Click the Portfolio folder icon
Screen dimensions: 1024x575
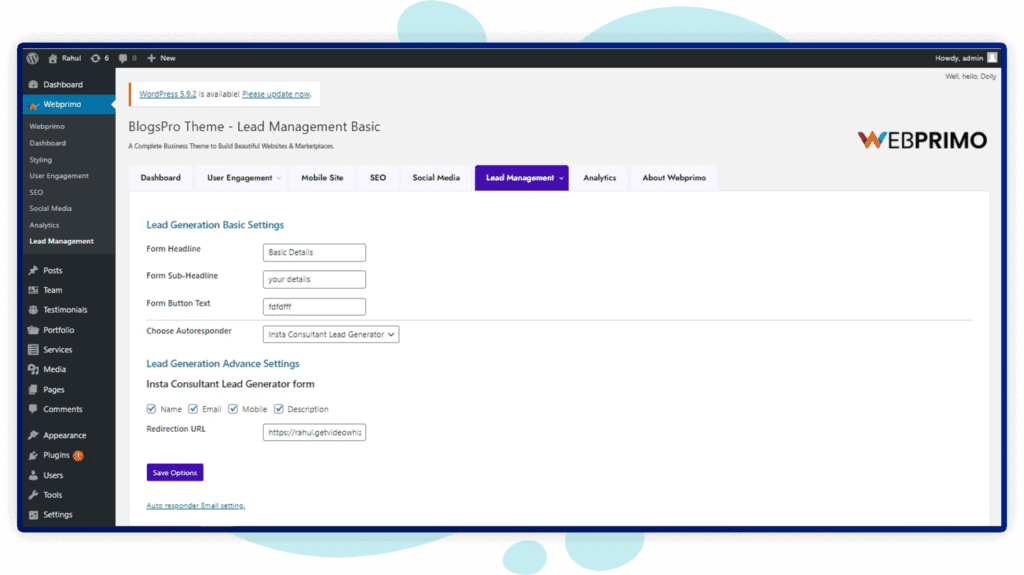click(33, 330)
